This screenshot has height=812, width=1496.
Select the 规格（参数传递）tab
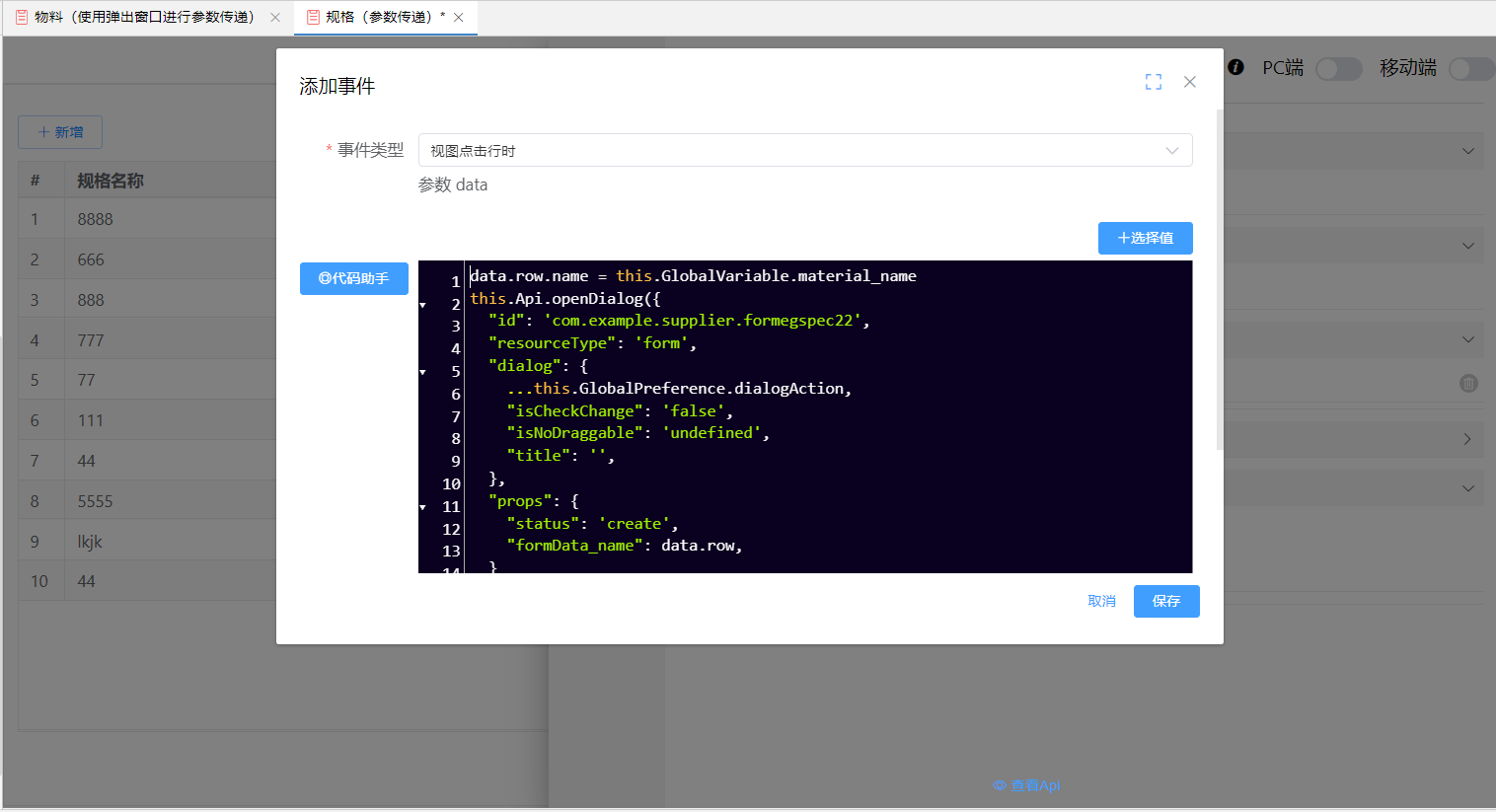pos(378,18)
